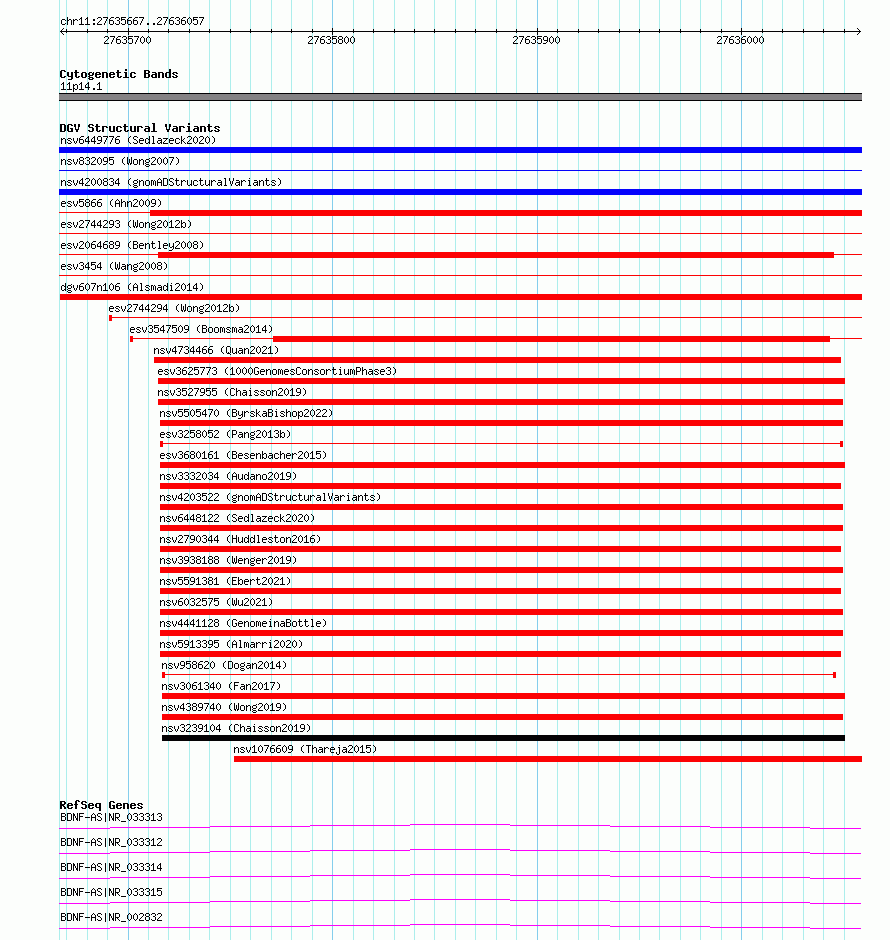Click nsv4441128 (GenomeinaBottle) label
This screenshot has height=940, width=890.
point(243,623)
